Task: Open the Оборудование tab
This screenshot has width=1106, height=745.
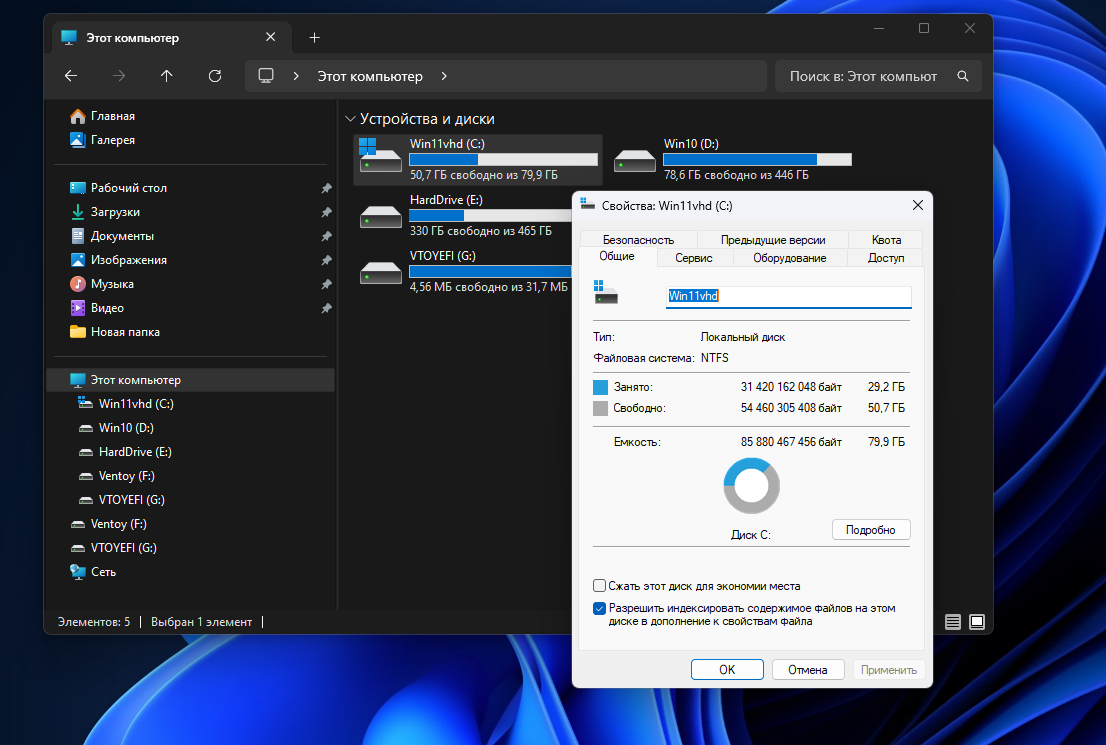Action: pyautogui.click(x=790, y=258)
